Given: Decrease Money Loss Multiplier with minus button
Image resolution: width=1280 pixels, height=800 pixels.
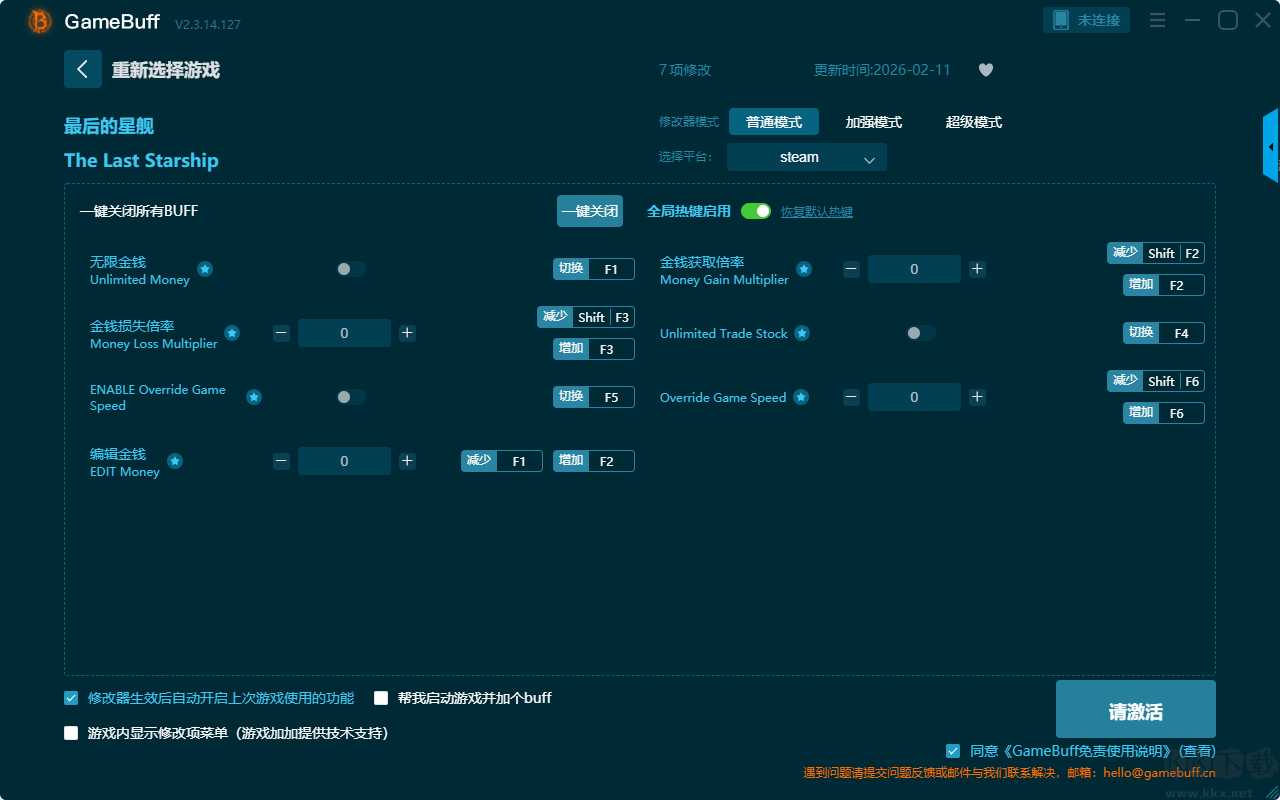Looking at the screenshot, I should click(x=281, y=333).
